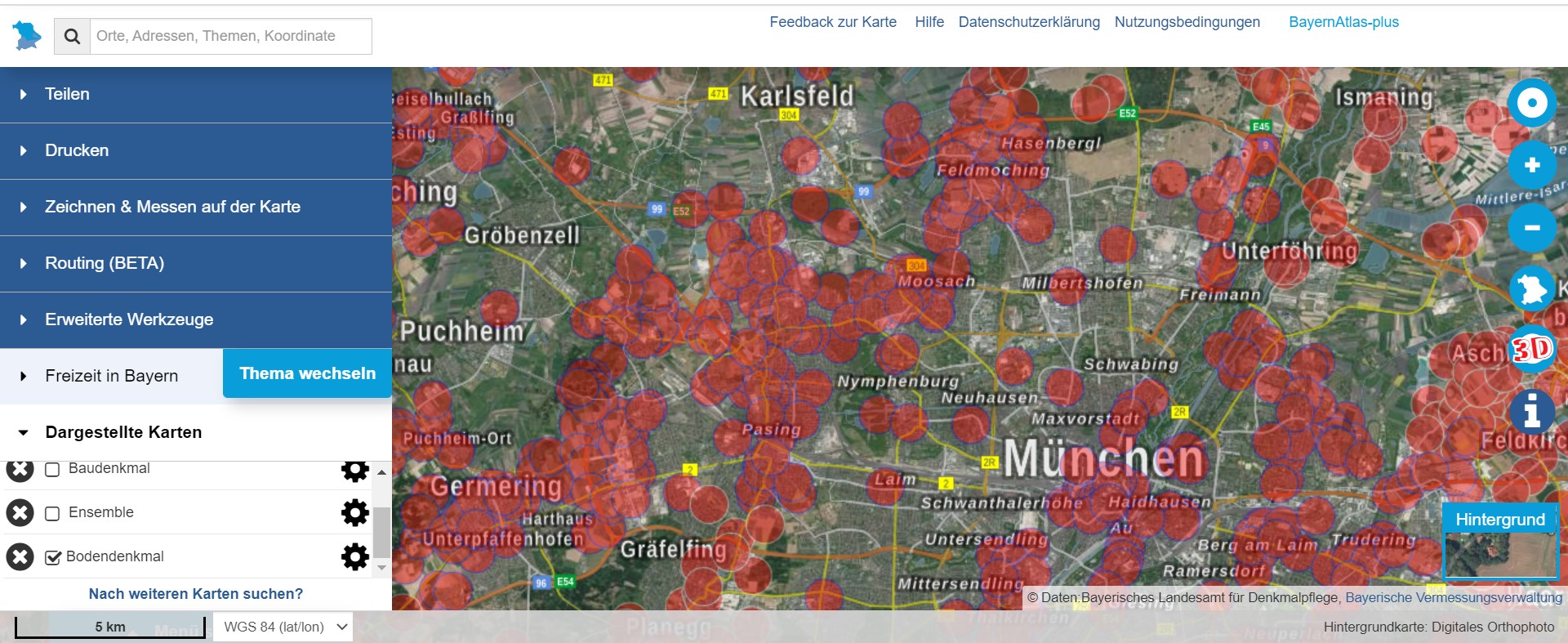The height and width of the screenshot is (643, 1568).
Task: Open Feedback zur Karte link
Action: [x=833, y=22]
